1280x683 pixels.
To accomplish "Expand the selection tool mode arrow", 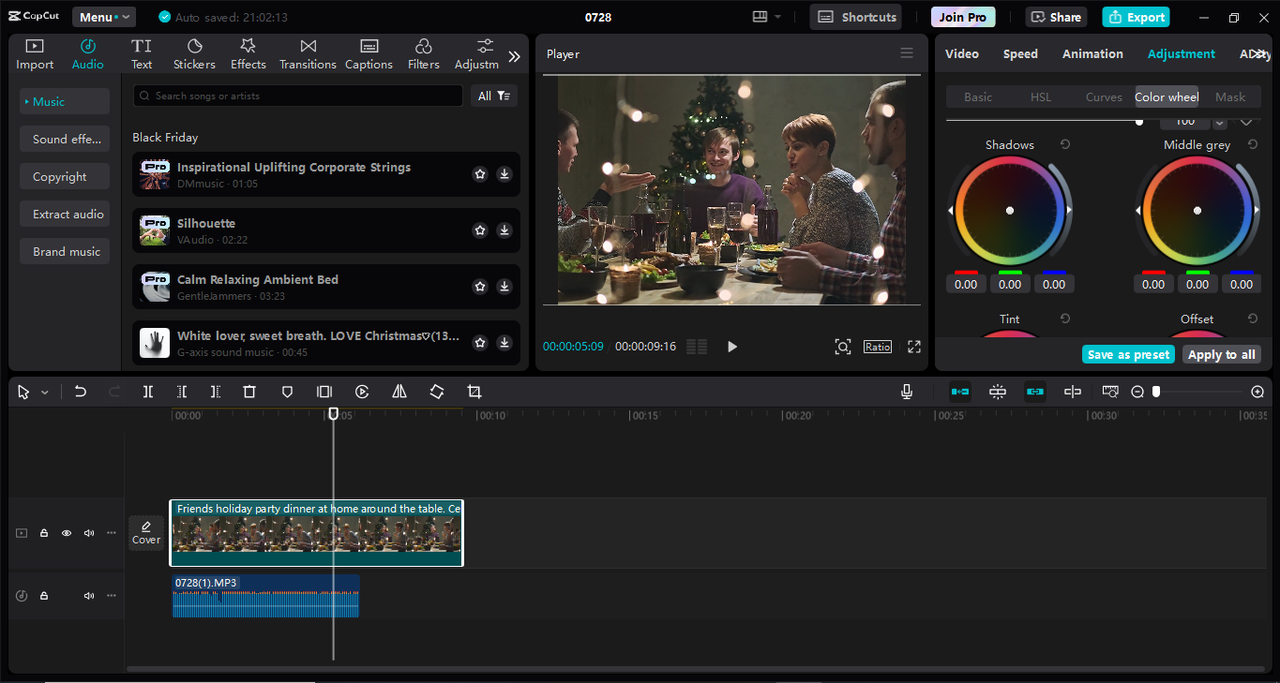I will tap(45, 393).
